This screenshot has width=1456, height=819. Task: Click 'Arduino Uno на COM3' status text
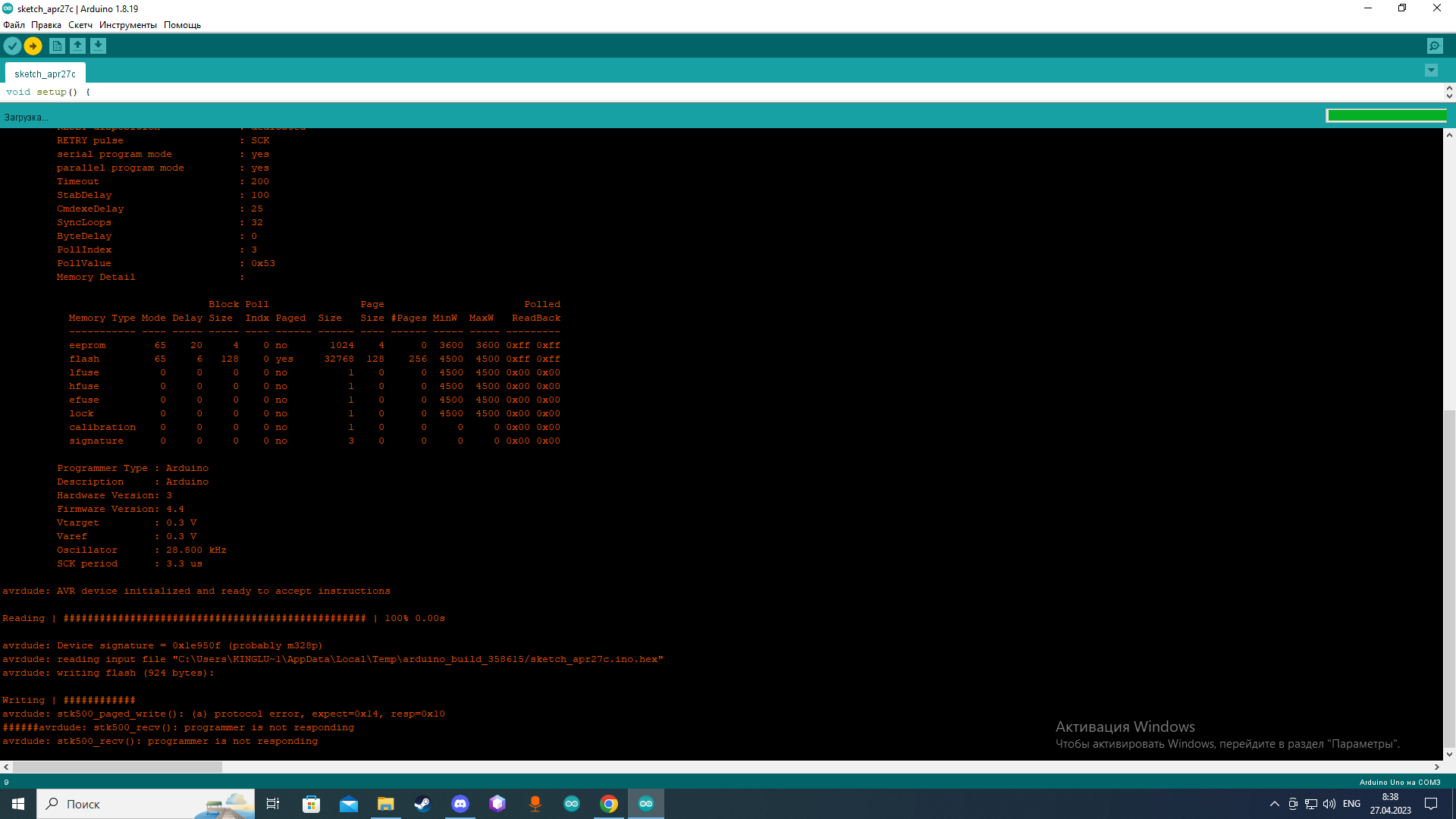coord(1400,783)
